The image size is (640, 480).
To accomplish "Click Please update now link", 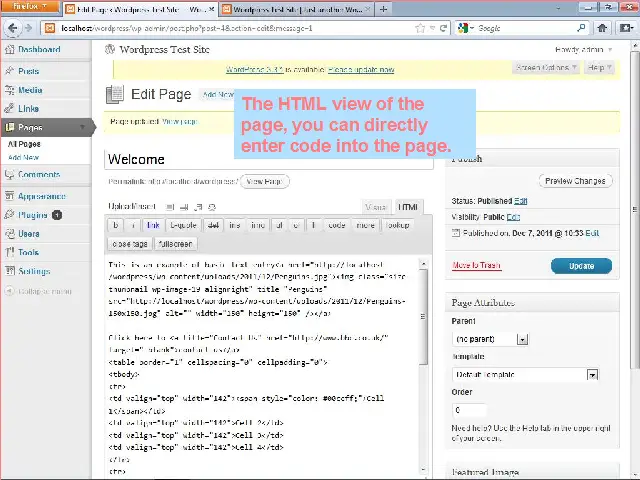I will [361, 69].
